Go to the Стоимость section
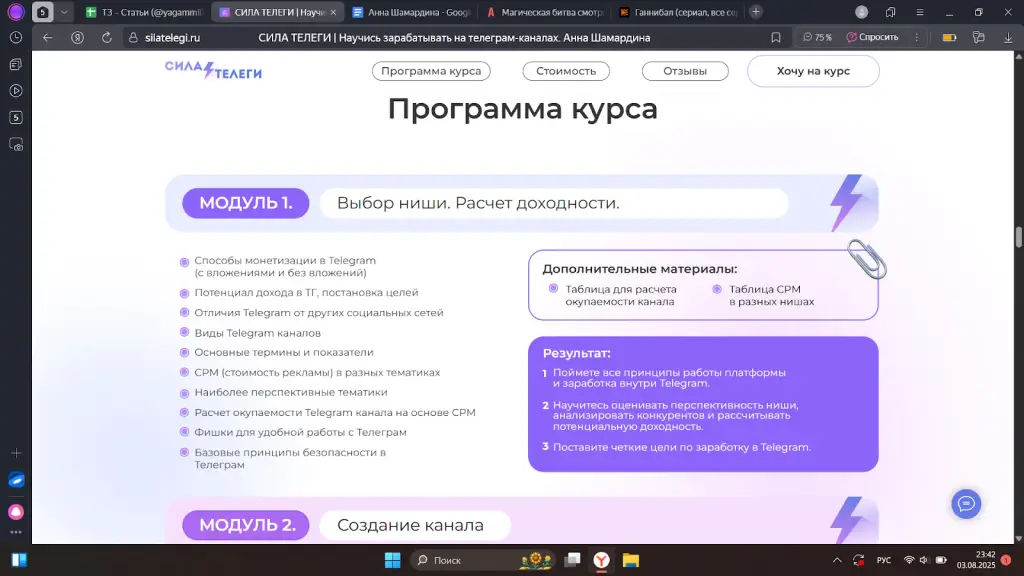The width and height of the screenshot is (1024, 576). click(566, 71)
